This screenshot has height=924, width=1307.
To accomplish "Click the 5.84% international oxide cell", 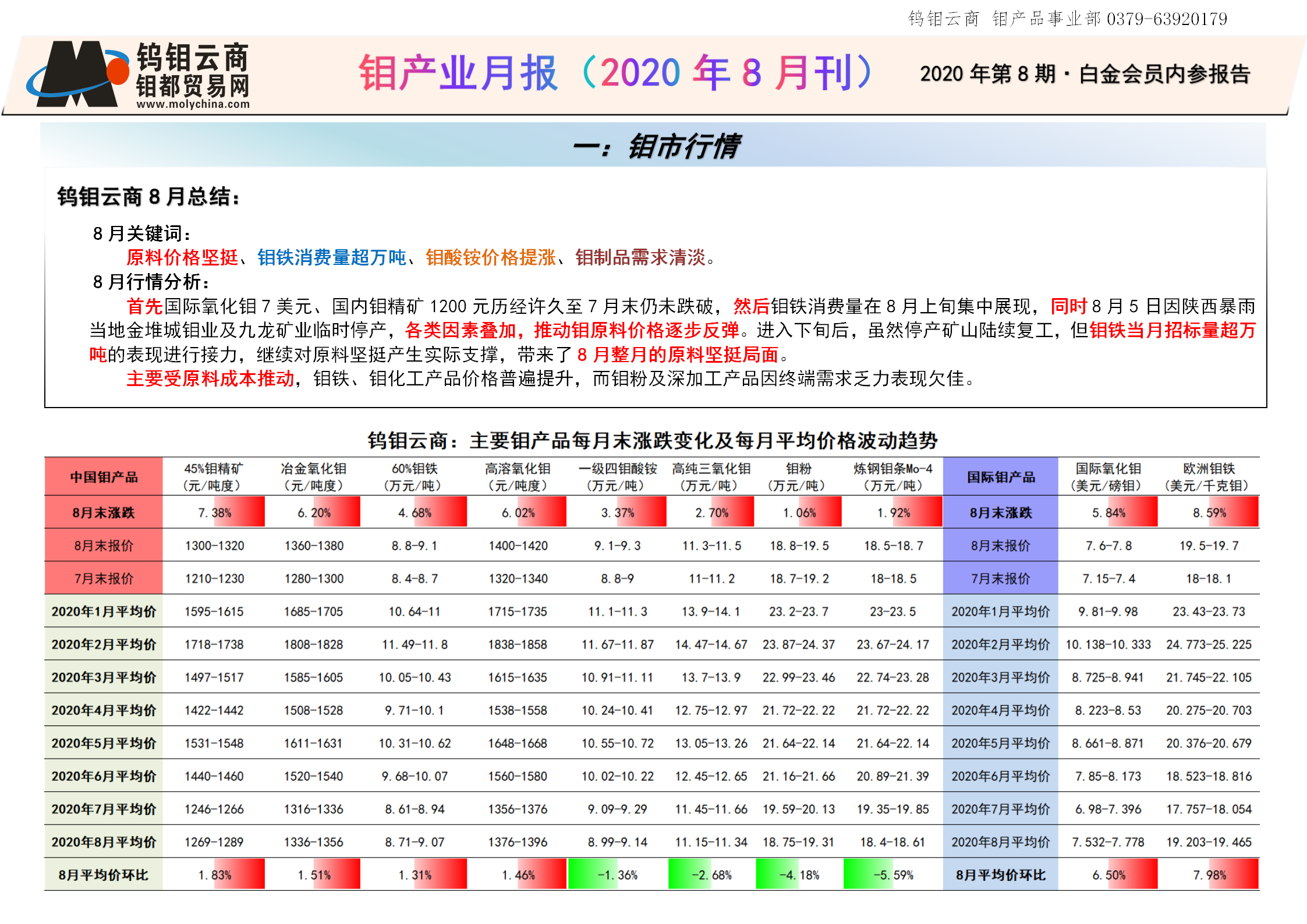I will pyautogui.click(x=1108, y=512).
